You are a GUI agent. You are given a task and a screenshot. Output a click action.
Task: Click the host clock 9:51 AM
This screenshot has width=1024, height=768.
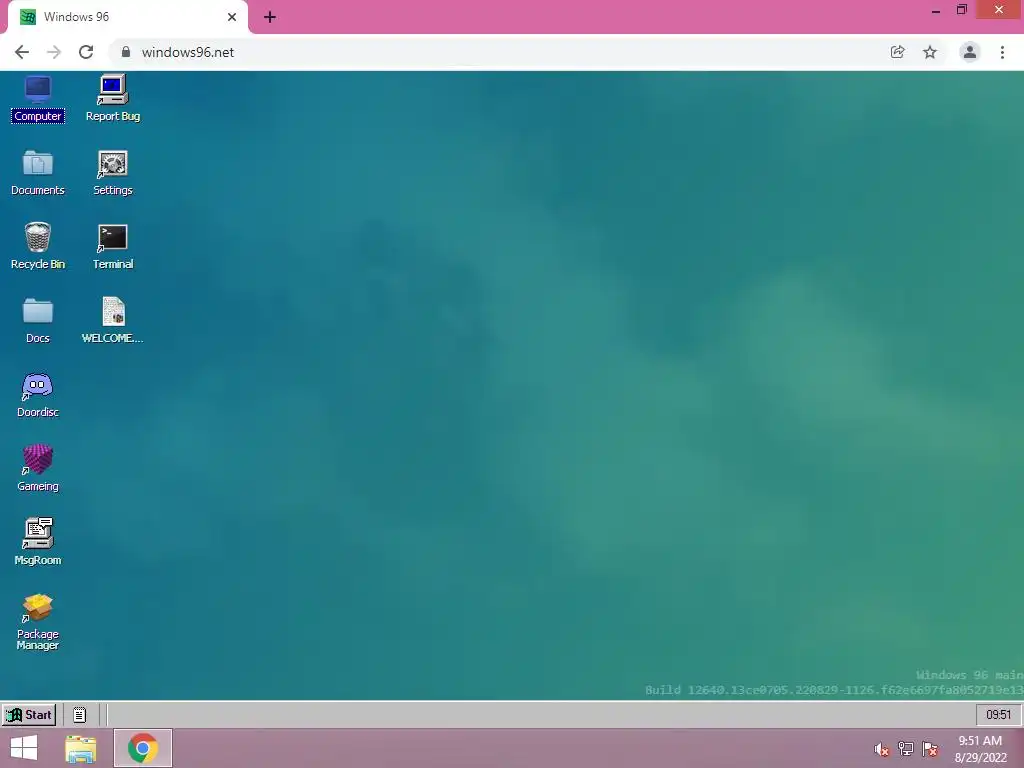[x=980, y=749]
